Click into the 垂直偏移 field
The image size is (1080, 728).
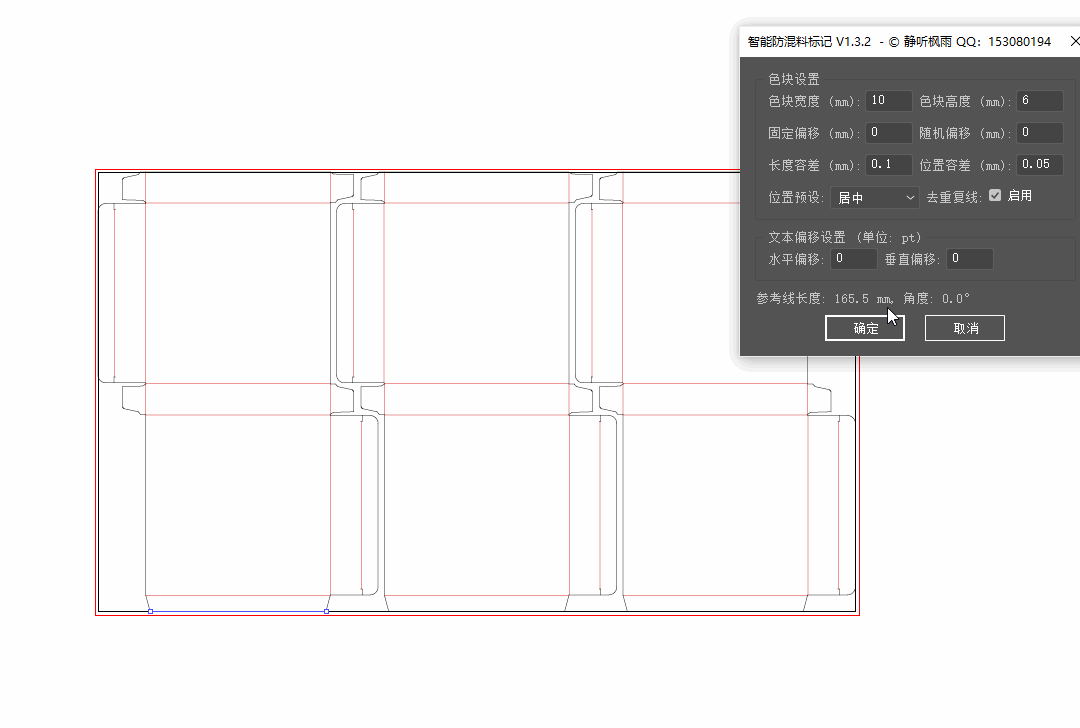pos(970,258)
